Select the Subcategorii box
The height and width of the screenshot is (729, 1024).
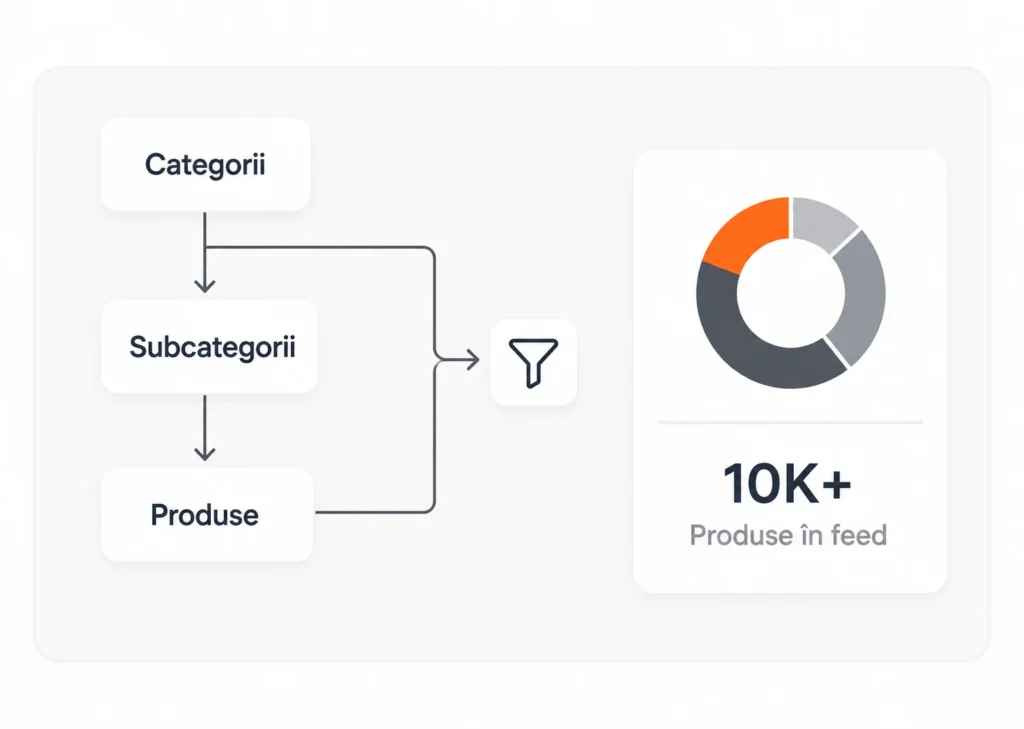point(210,347)
